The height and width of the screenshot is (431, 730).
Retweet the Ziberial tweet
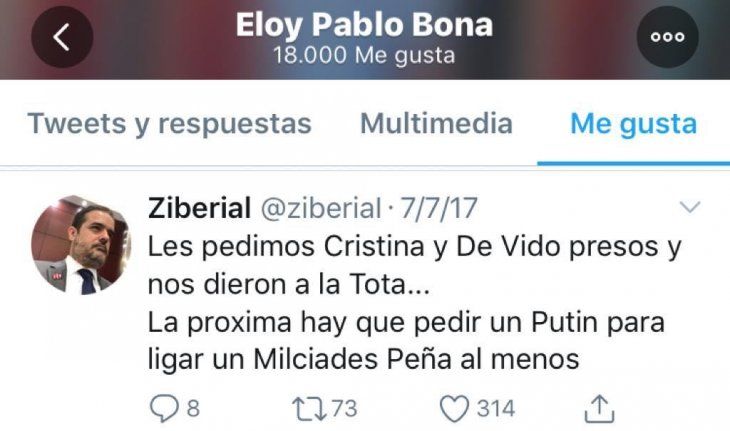click(x=309, y=408)
